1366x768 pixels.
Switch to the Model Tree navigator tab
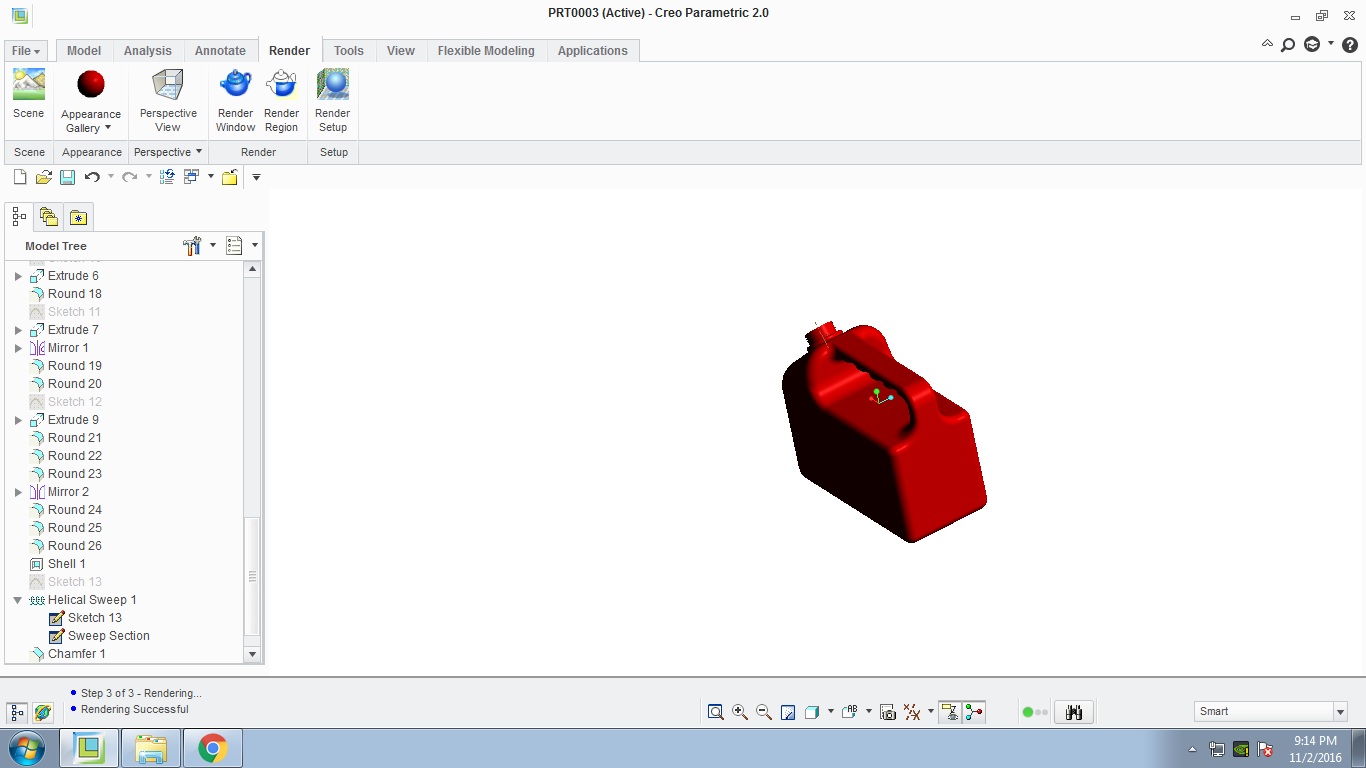point(19,216)
